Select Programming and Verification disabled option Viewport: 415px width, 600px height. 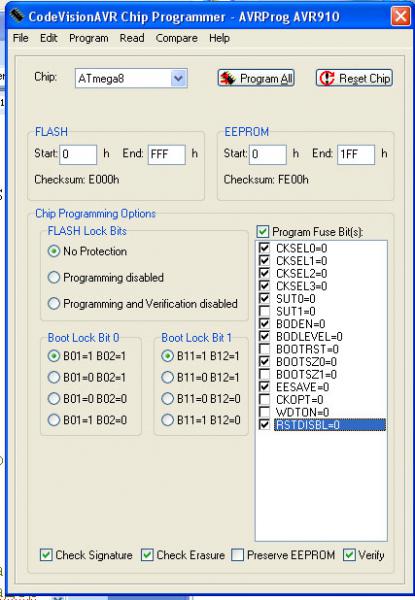[x=54, y=303]
